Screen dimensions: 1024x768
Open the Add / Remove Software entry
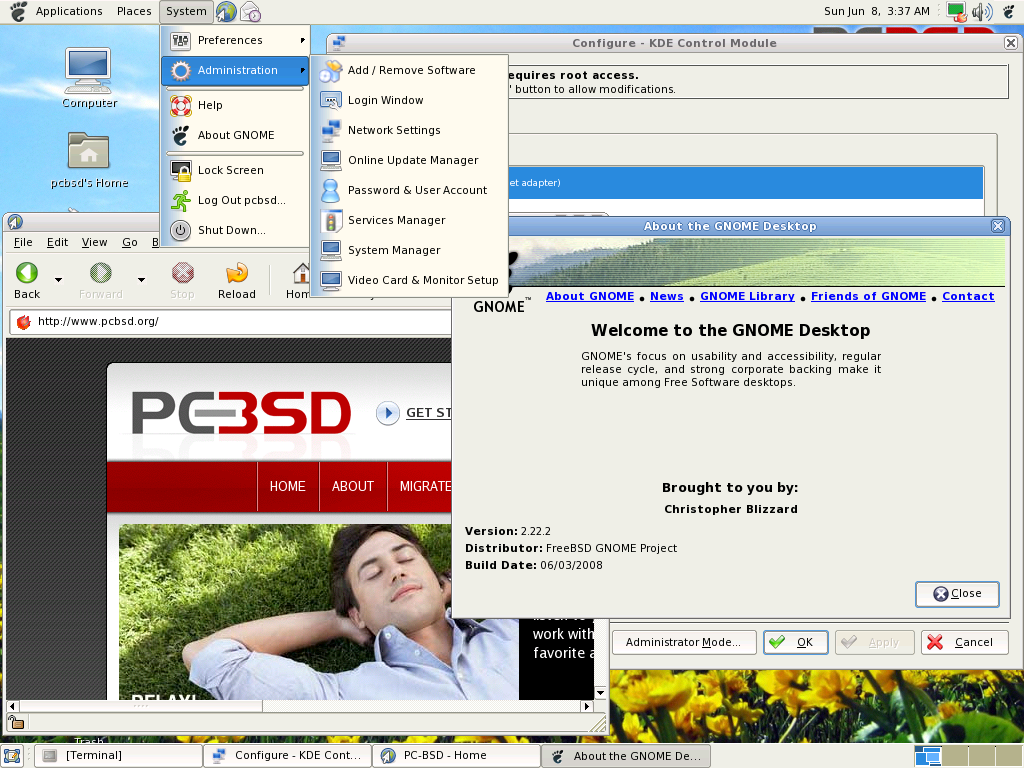409,71
